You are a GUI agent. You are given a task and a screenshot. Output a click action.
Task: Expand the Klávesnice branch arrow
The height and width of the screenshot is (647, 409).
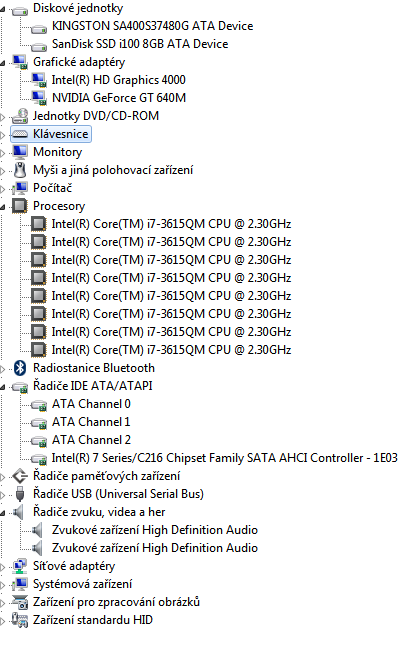(2, 135)
